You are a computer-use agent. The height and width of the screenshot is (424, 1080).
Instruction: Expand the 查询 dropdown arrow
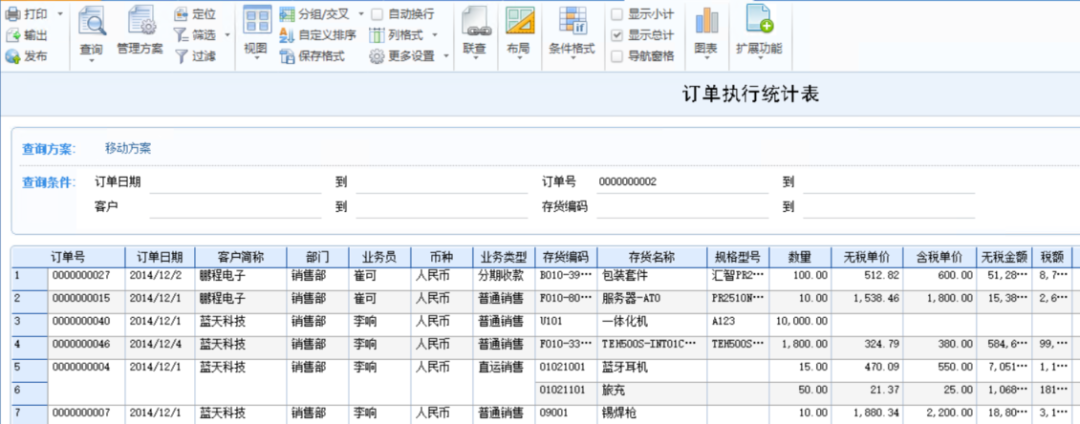click(91, 61)
